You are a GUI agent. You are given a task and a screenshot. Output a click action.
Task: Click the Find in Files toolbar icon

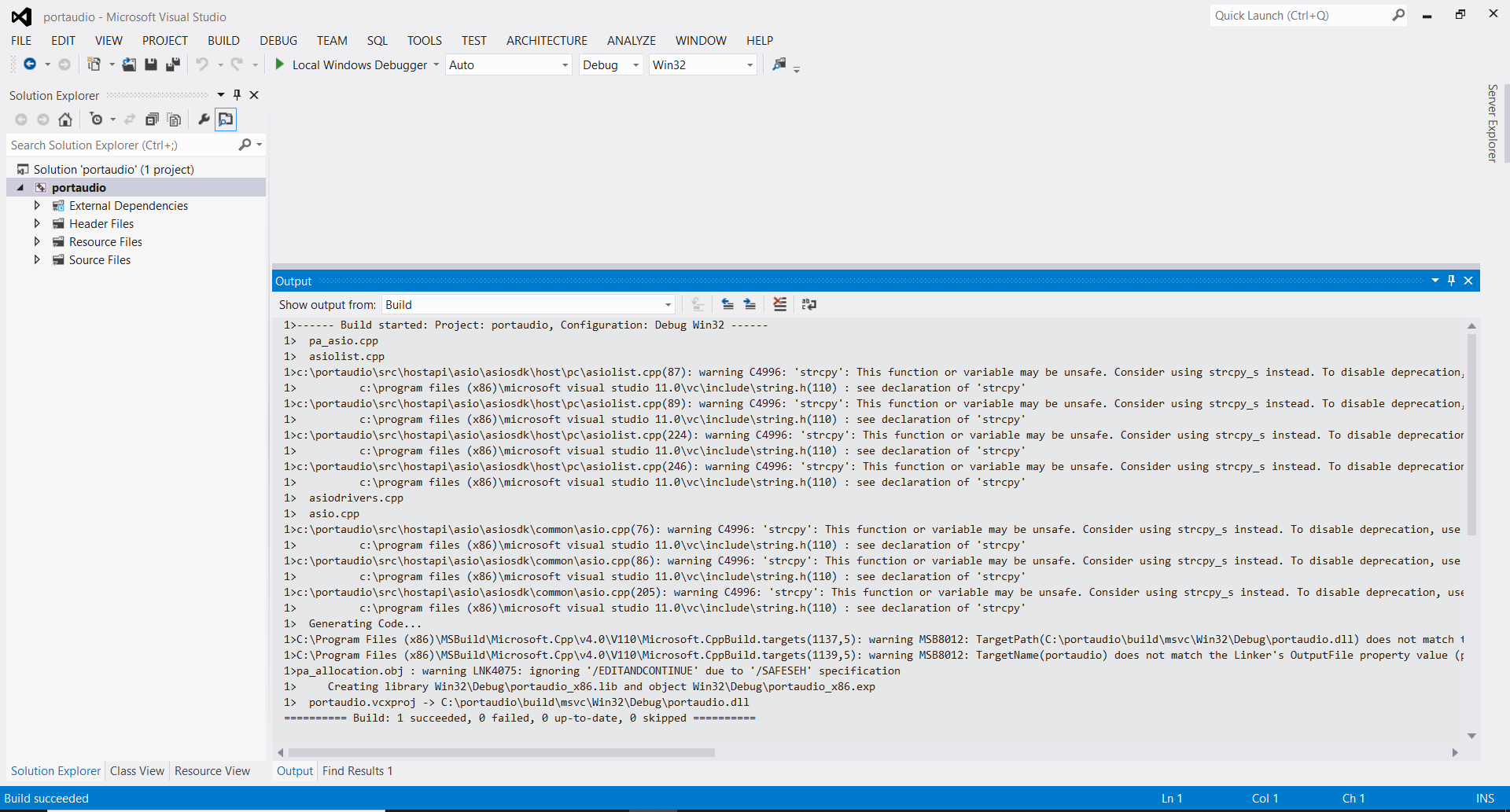(779, 64)
